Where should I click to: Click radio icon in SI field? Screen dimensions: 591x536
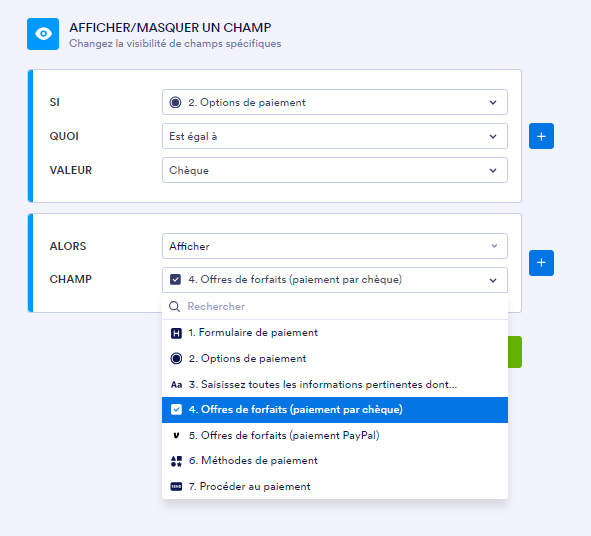tap(175, 102)
